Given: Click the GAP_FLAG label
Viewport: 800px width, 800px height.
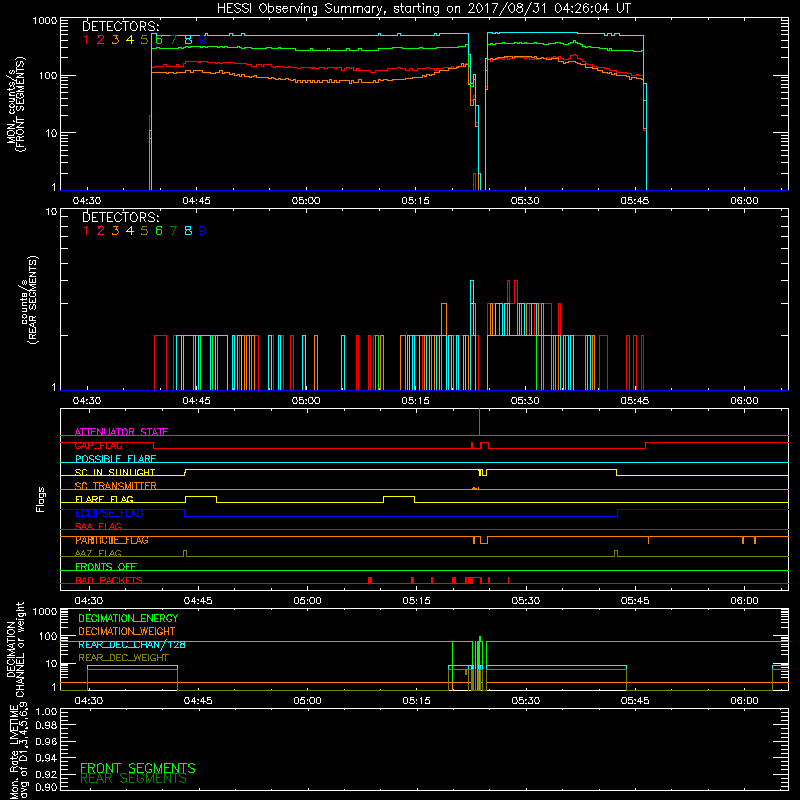Looking at the screenshot, I should [x=98, y=445].
